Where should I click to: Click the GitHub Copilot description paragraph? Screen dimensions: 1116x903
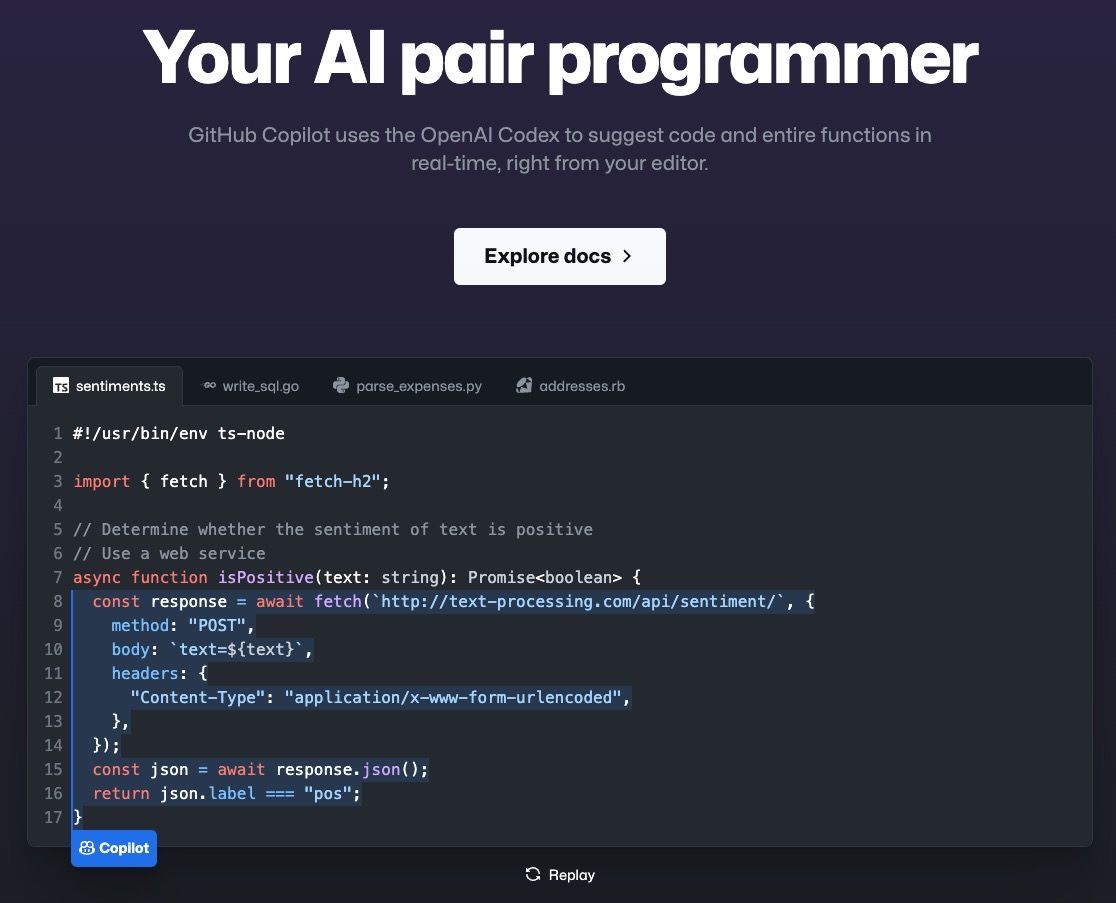(x=559, y=149)
